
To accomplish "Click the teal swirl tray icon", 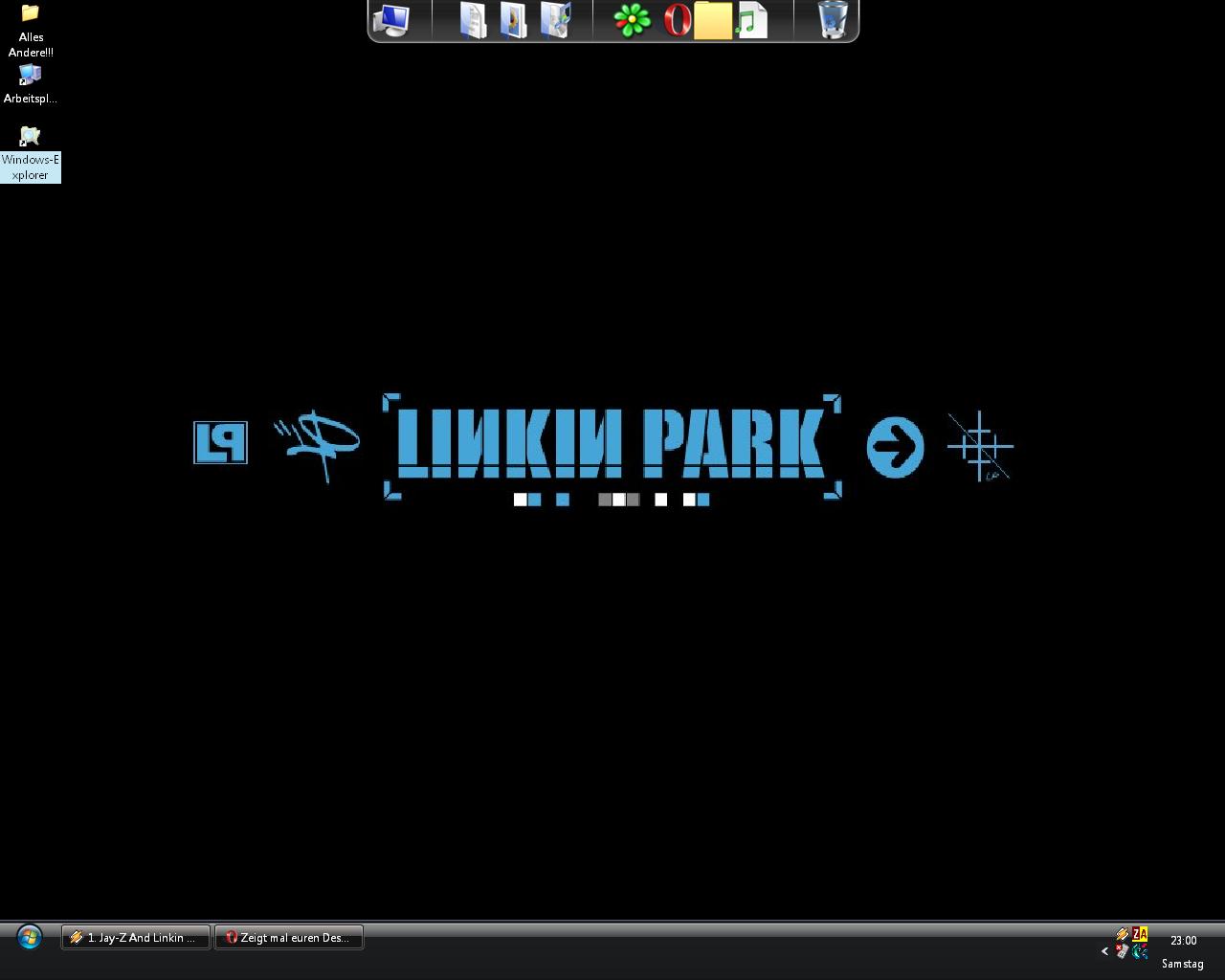I will [x=1140, y=951].
